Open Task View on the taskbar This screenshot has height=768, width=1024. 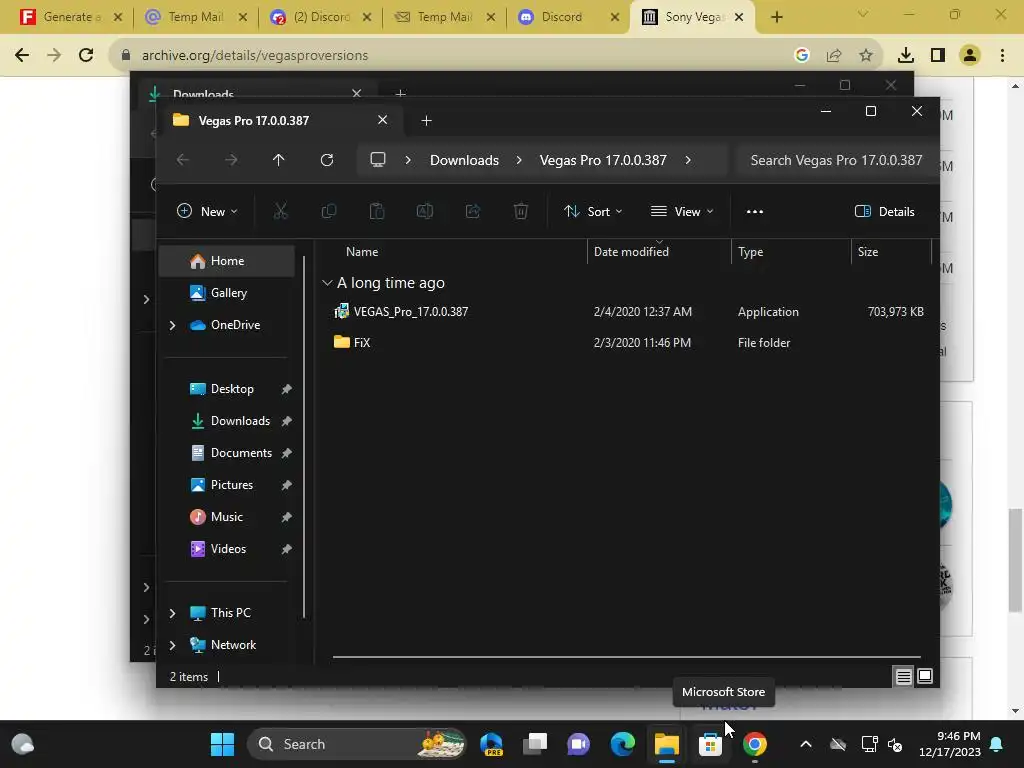pyautogui.click(x=535, y=744)
